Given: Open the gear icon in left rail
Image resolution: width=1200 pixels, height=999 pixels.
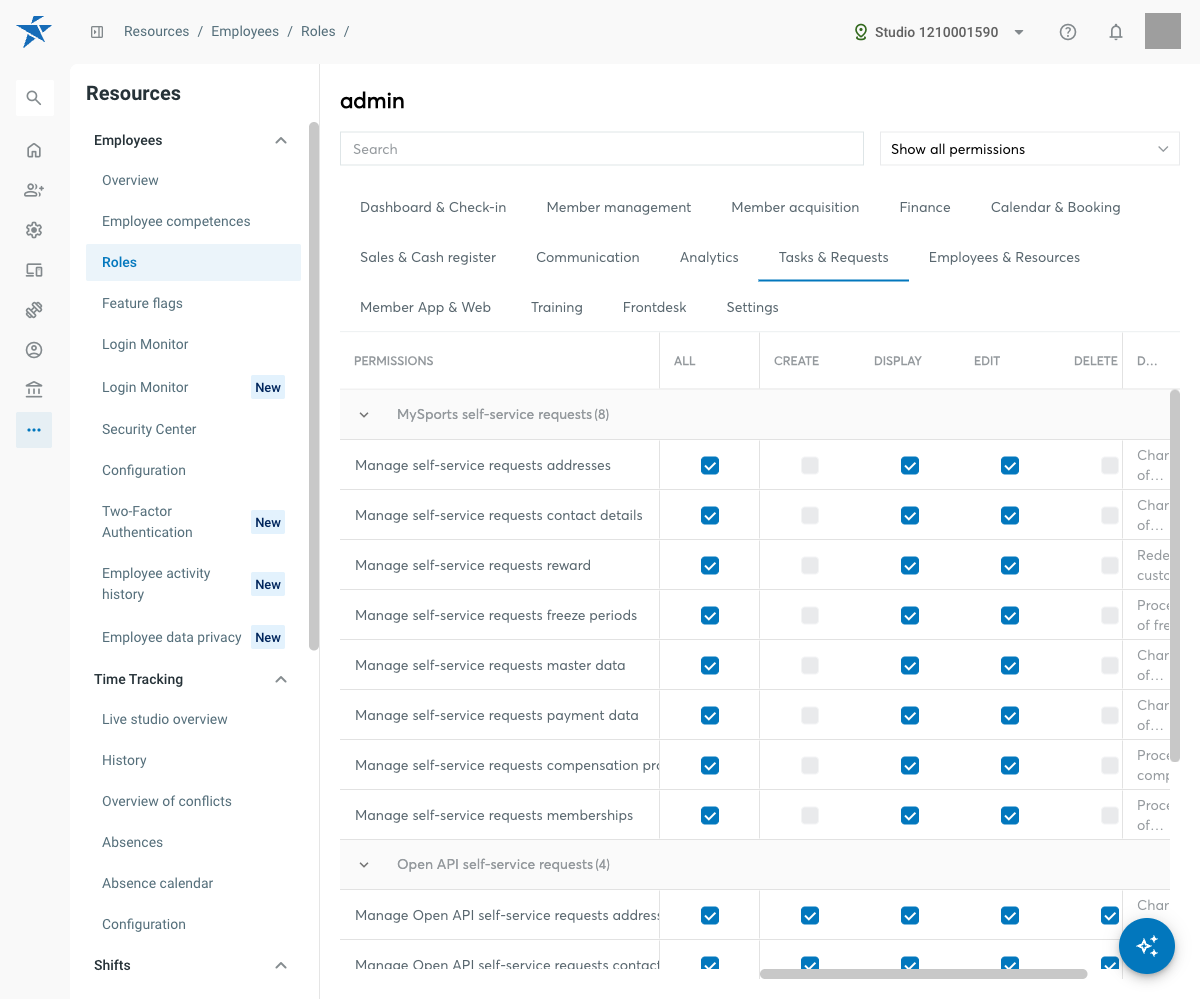Looking at the screenshot, I should (x=34, y=230).
